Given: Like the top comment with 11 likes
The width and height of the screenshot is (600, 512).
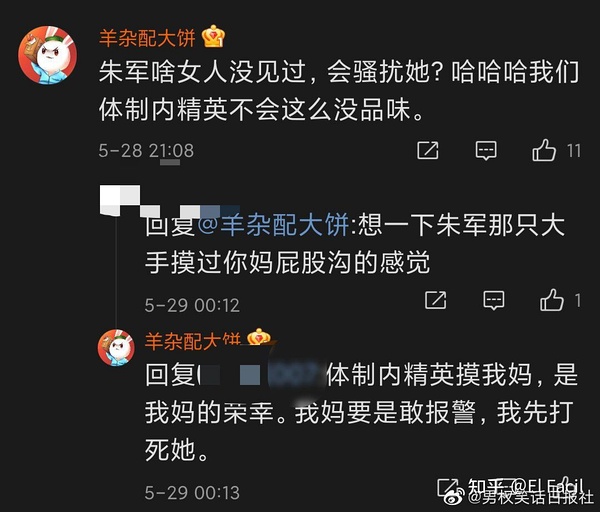Looking at the screenshot, I should pos(544,150).
